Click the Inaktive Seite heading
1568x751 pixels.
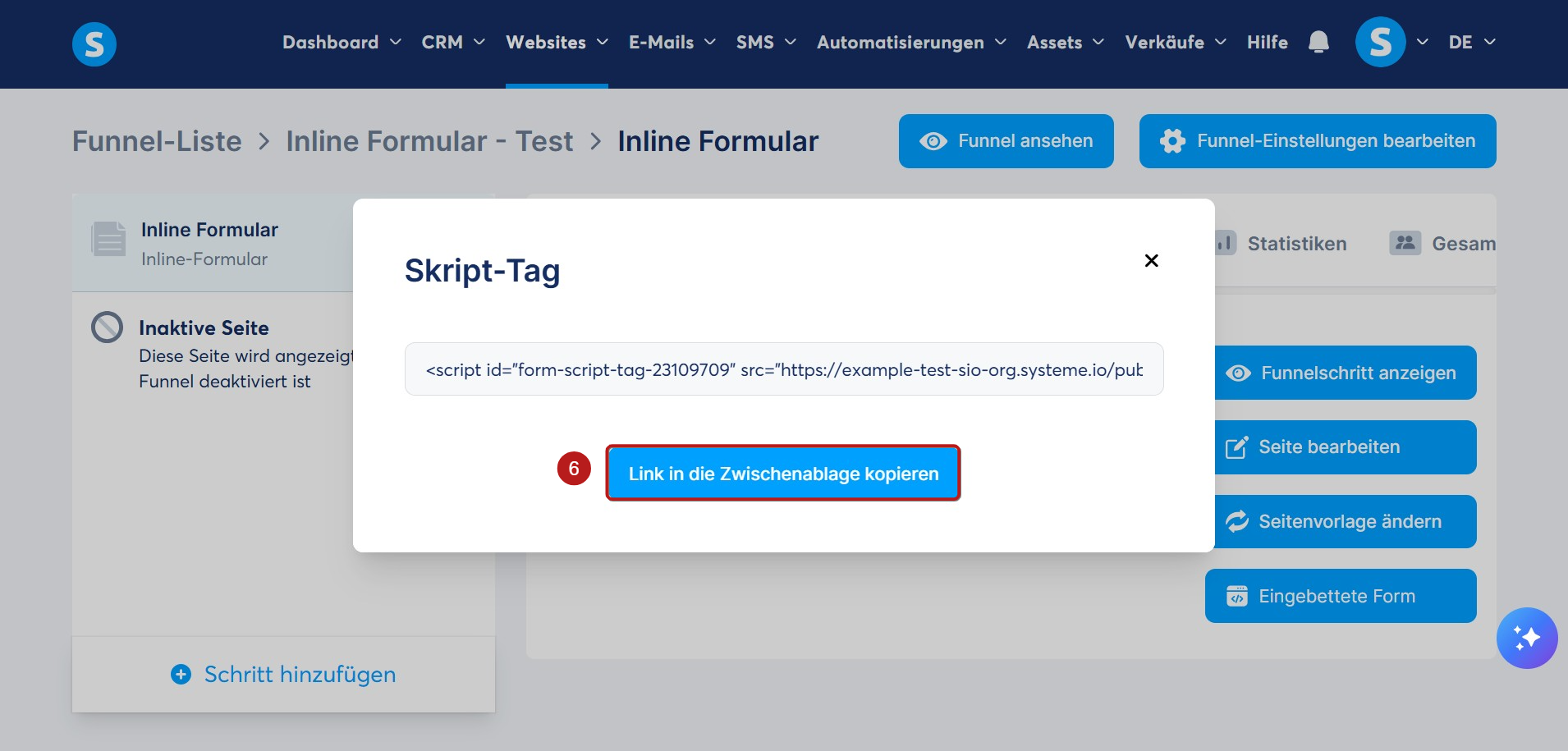point(204,327)
